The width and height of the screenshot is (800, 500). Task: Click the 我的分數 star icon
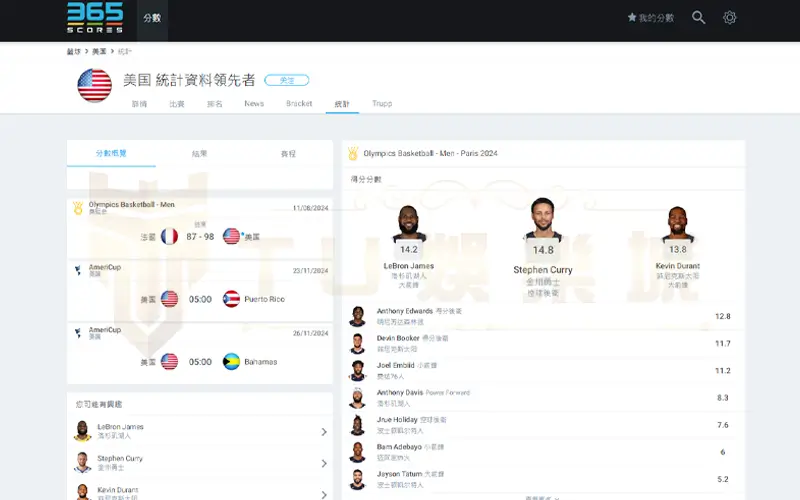632,18
